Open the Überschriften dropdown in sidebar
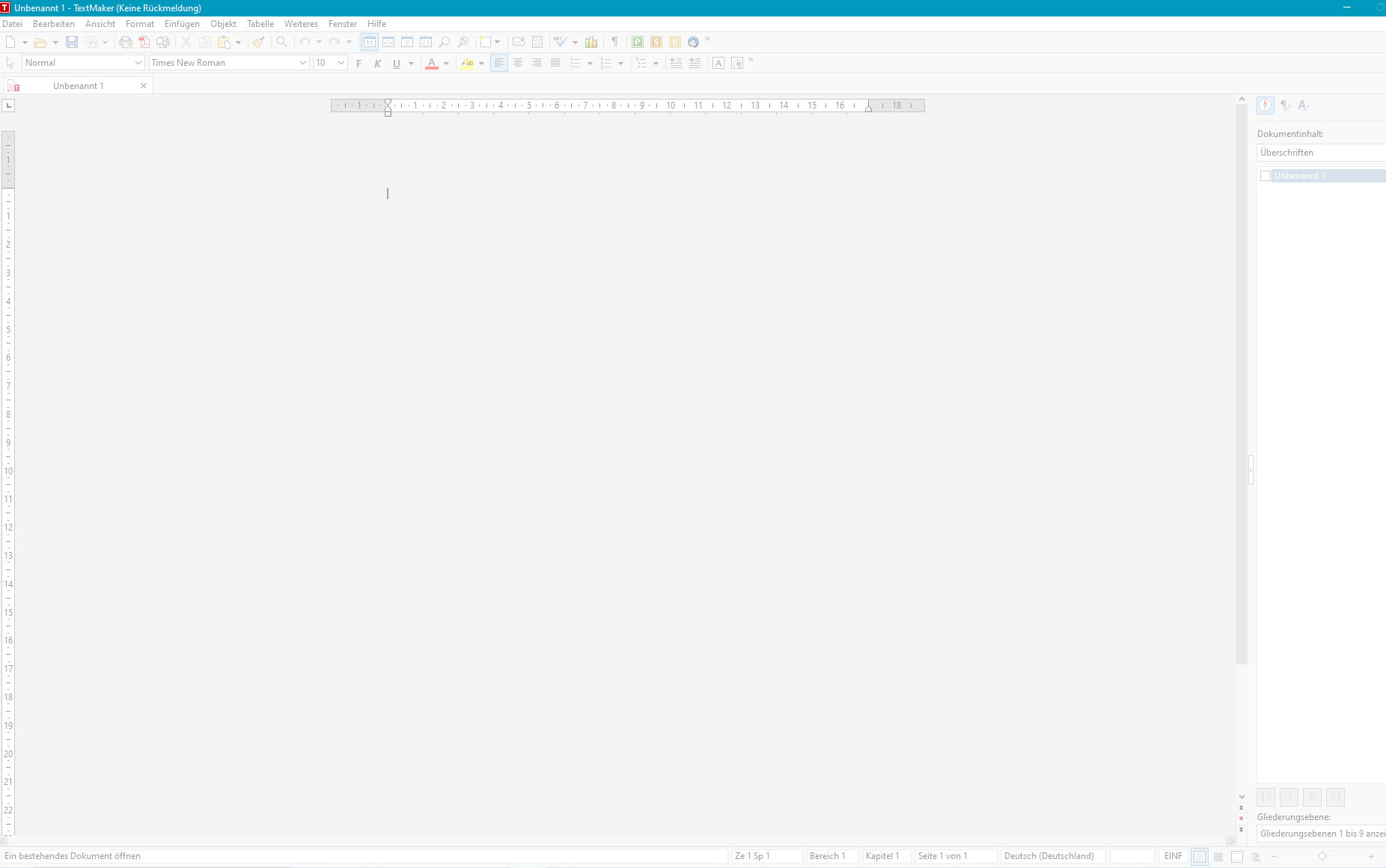Image resolution: width=1386 pixels, height=868 pixels. click(1321, 153)
